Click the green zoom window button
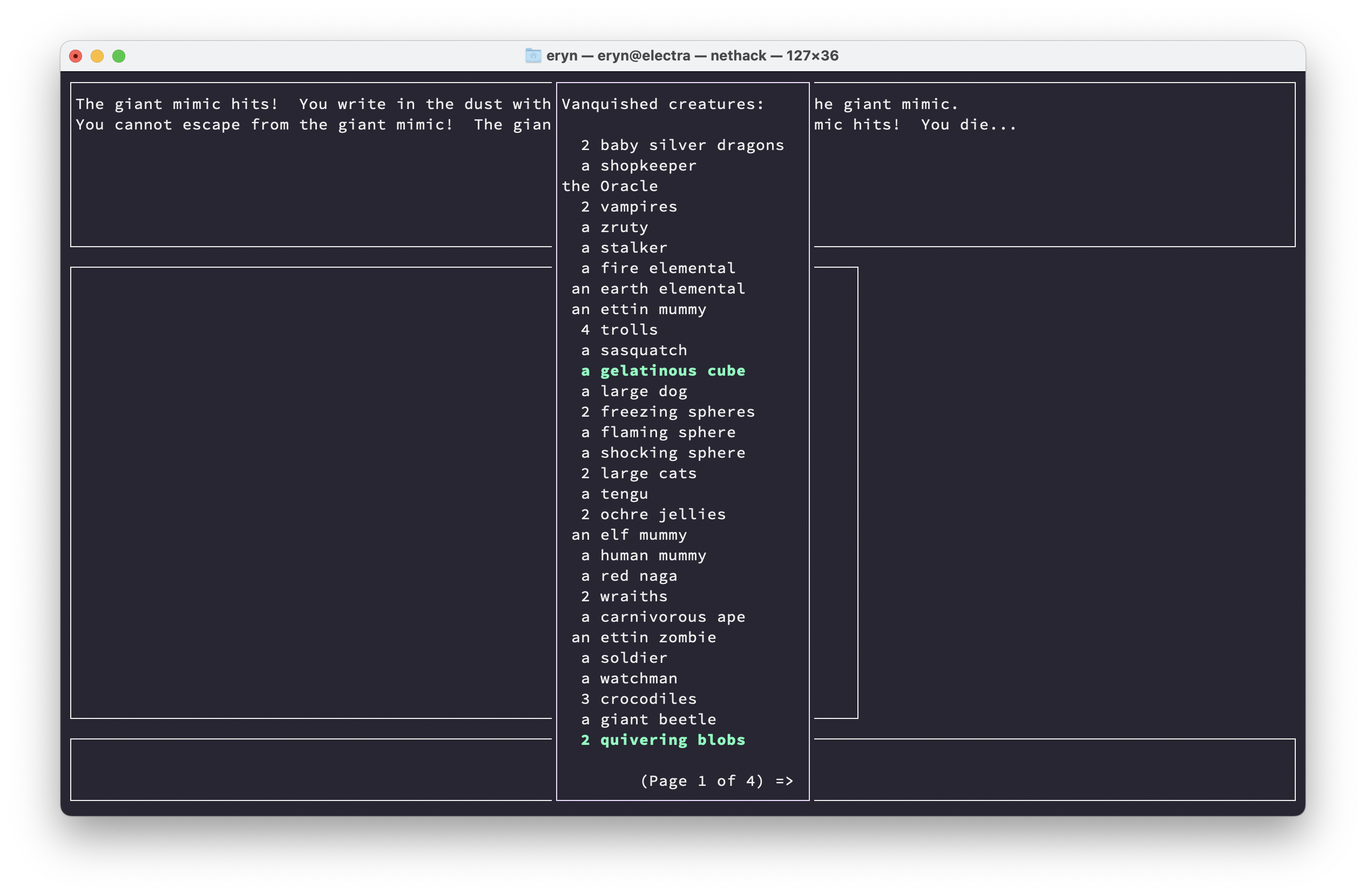Viewport: 1366px width, 896px height. coord(119,56)
